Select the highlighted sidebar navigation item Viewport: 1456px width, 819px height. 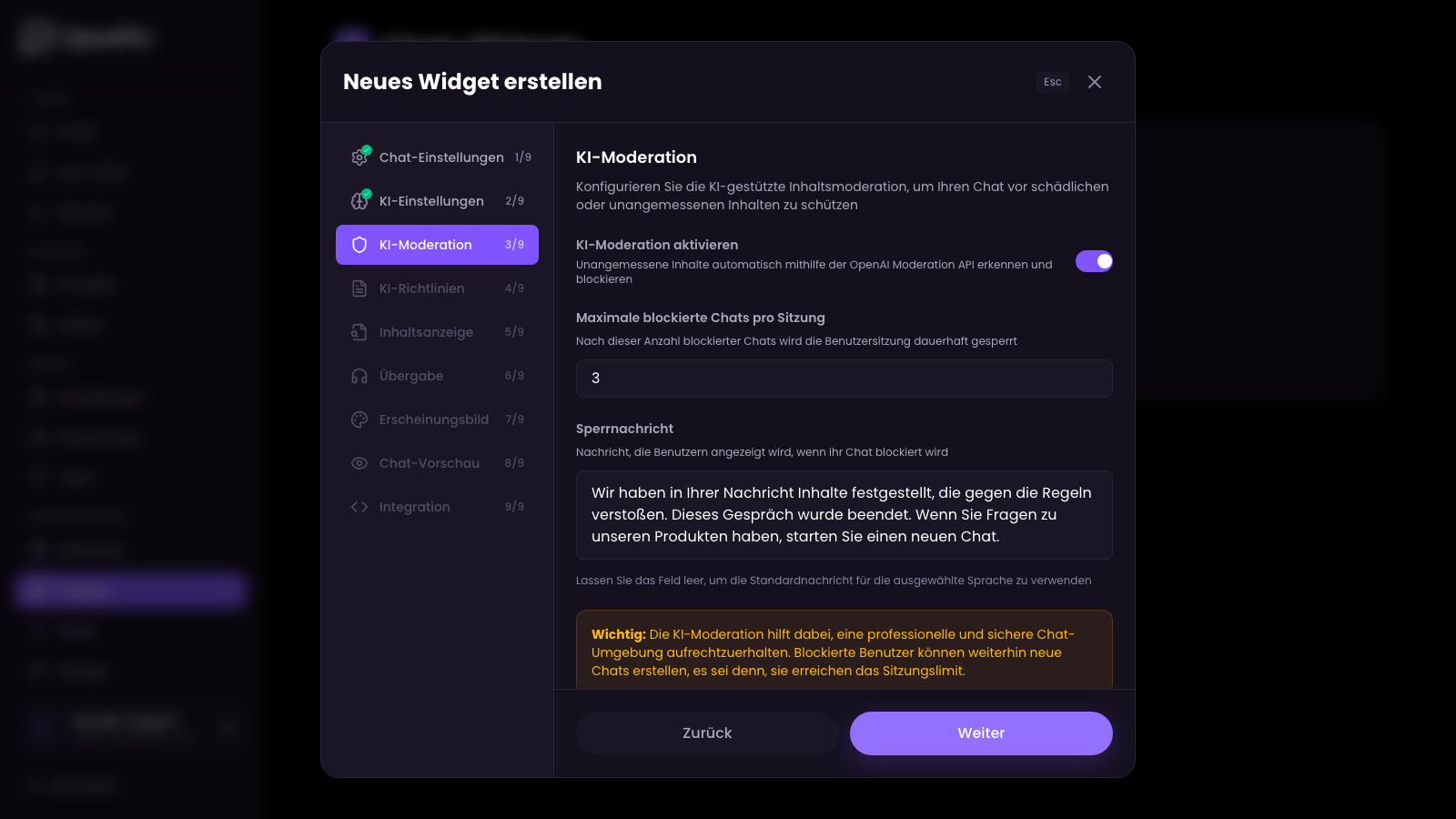click(x=128, y=591)
